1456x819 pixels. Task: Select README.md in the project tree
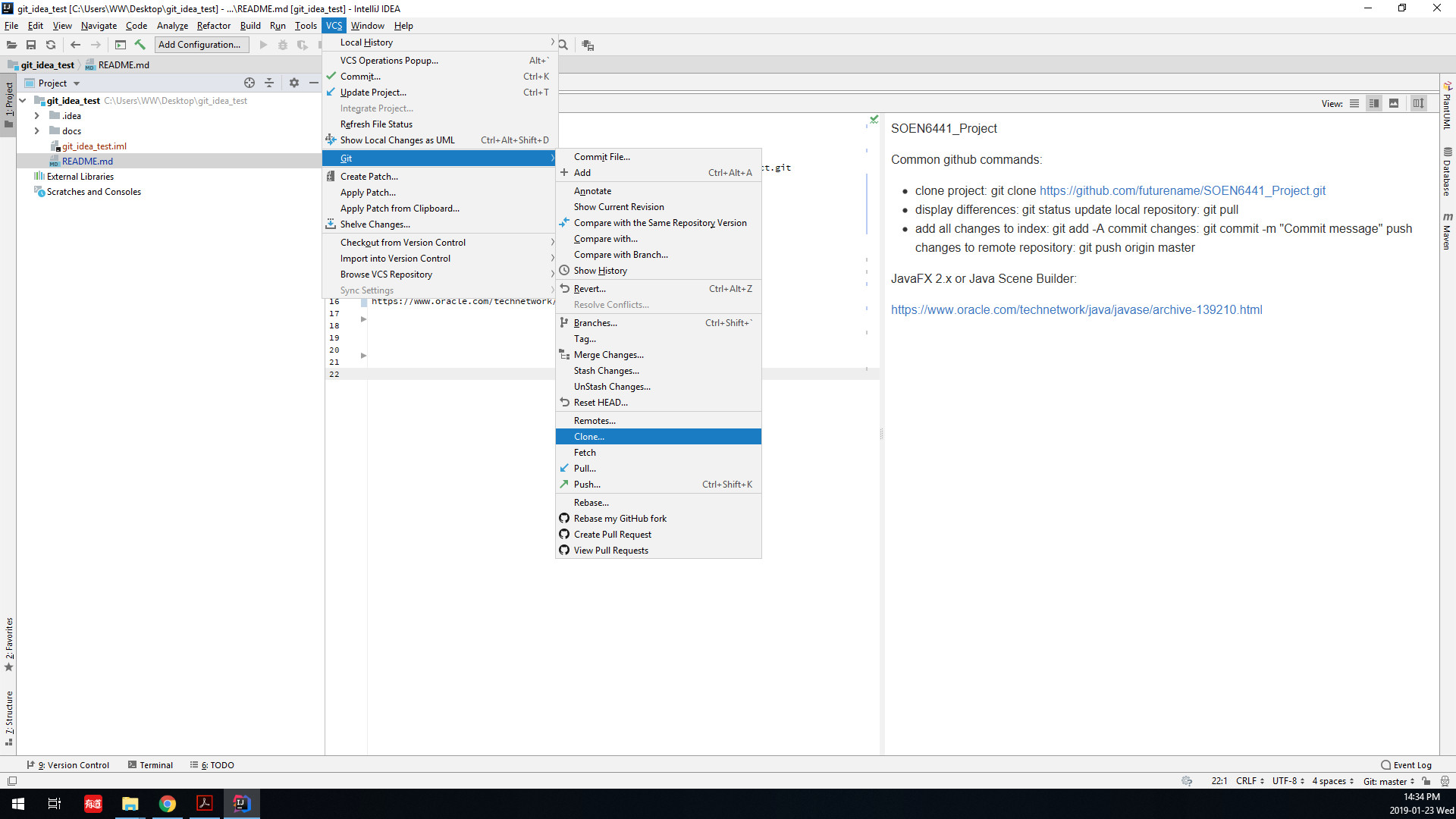[87, 162]
